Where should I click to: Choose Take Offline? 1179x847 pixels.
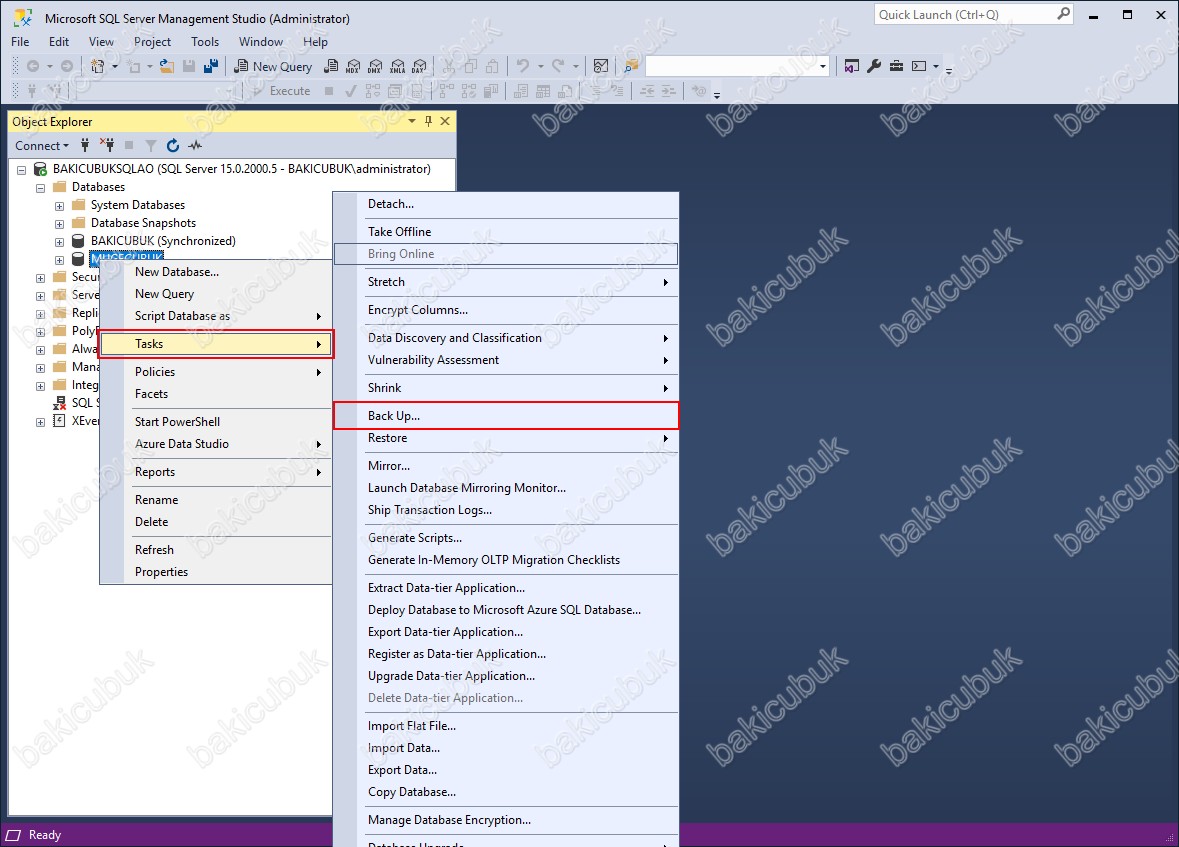(x=506, y=232)
